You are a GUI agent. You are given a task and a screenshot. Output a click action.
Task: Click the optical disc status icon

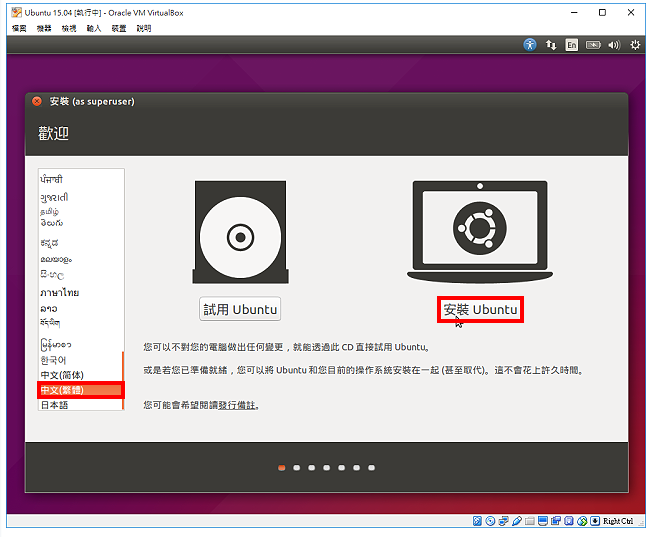[x=490, y=521]
